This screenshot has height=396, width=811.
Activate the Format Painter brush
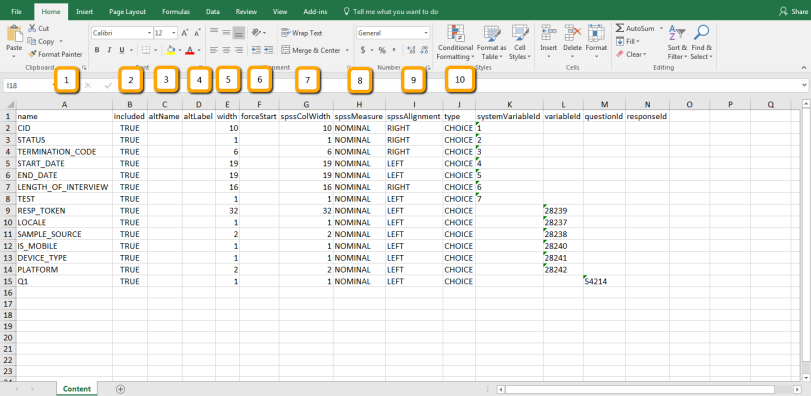click(32, 54)
